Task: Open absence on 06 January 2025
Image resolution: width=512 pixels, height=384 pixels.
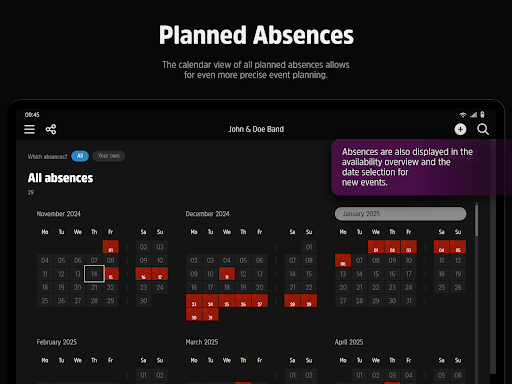Action: 343,260
